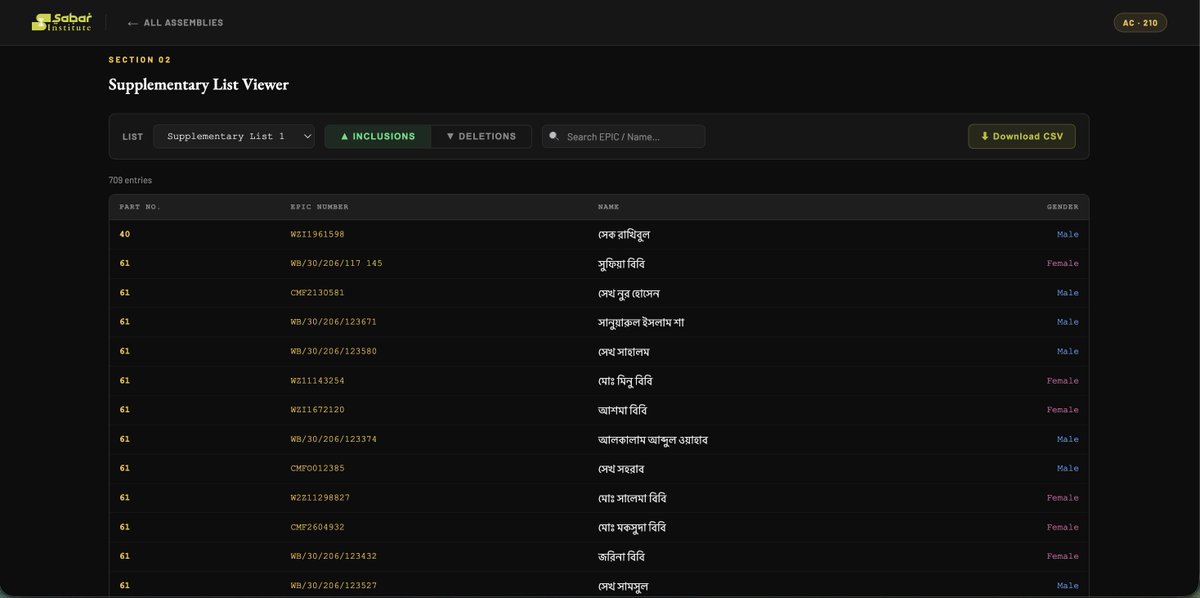1200x598 pixels.
Task: Click the Gender column header
Action: point(1063,207)
